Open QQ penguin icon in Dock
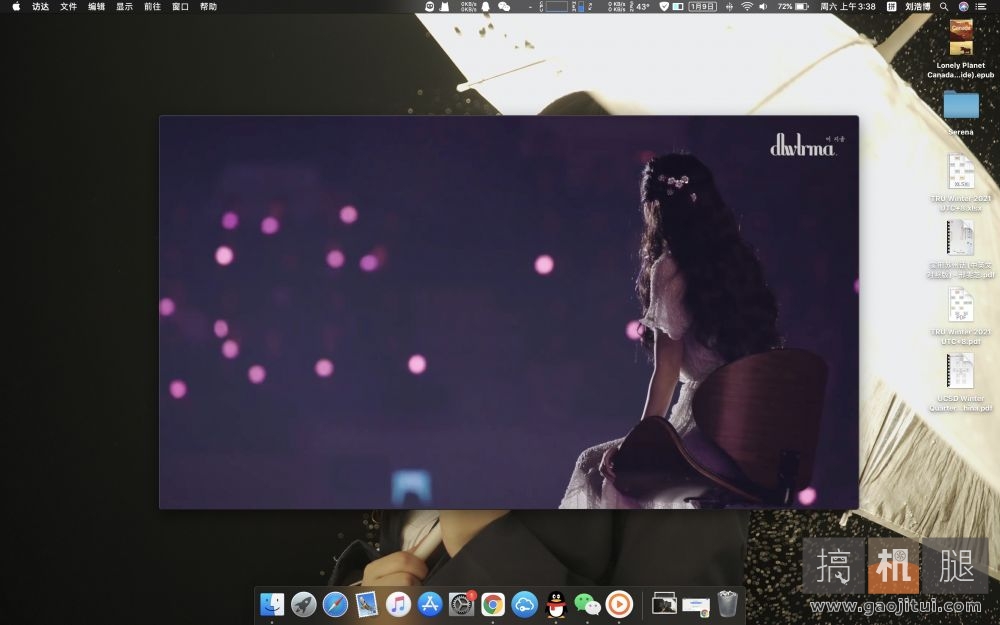This screenshot has width=1000, height=625. 556,604
